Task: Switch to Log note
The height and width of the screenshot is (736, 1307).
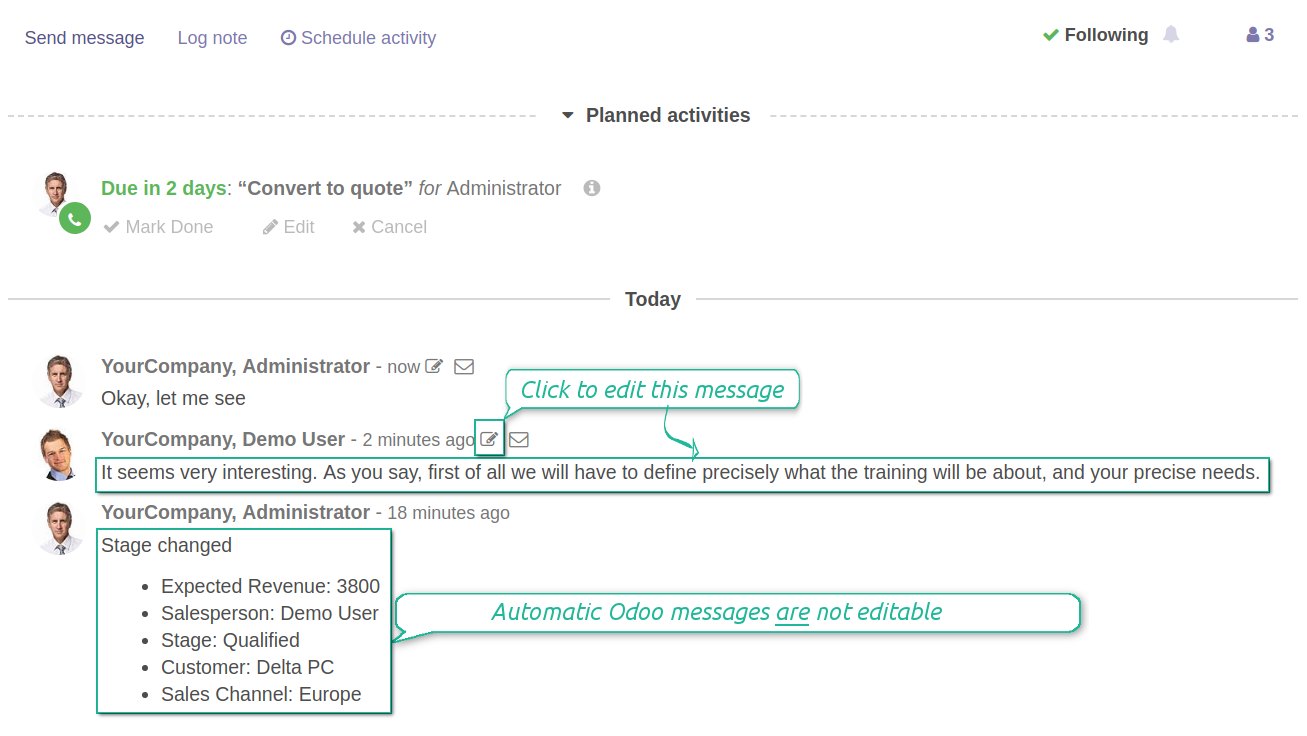Action: 212,38
